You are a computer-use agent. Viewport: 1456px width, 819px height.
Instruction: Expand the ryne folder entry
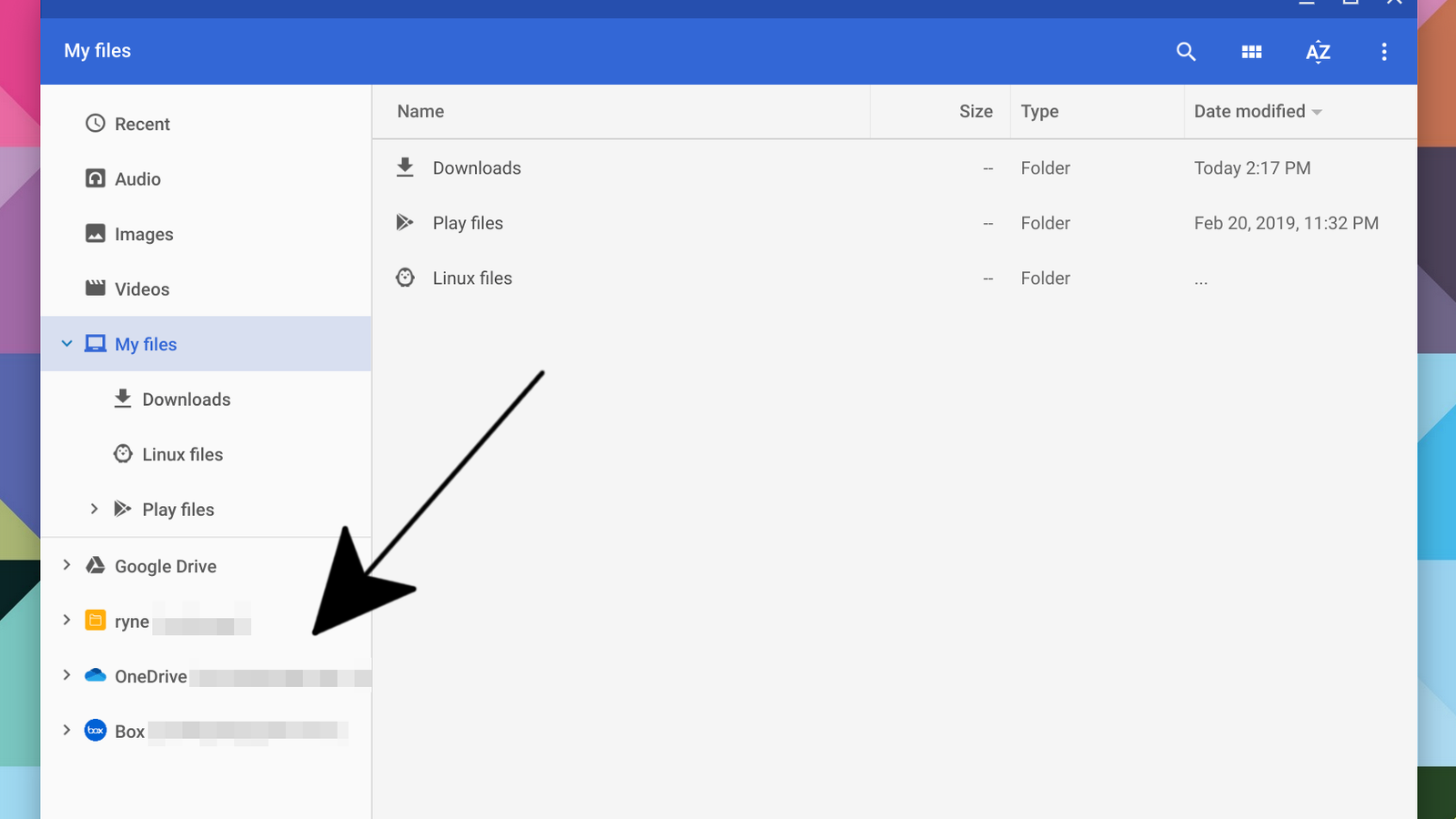point(66,621)
